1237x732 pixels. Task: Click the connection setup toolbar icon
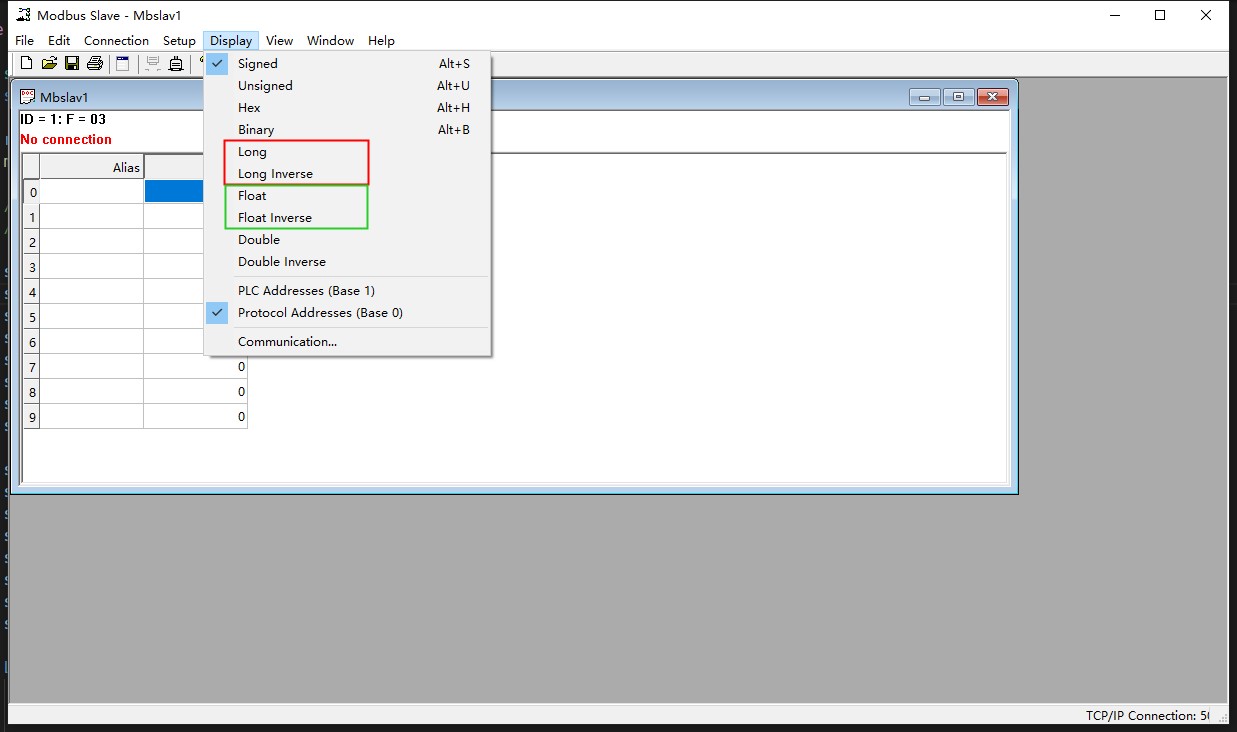[175, 62]
